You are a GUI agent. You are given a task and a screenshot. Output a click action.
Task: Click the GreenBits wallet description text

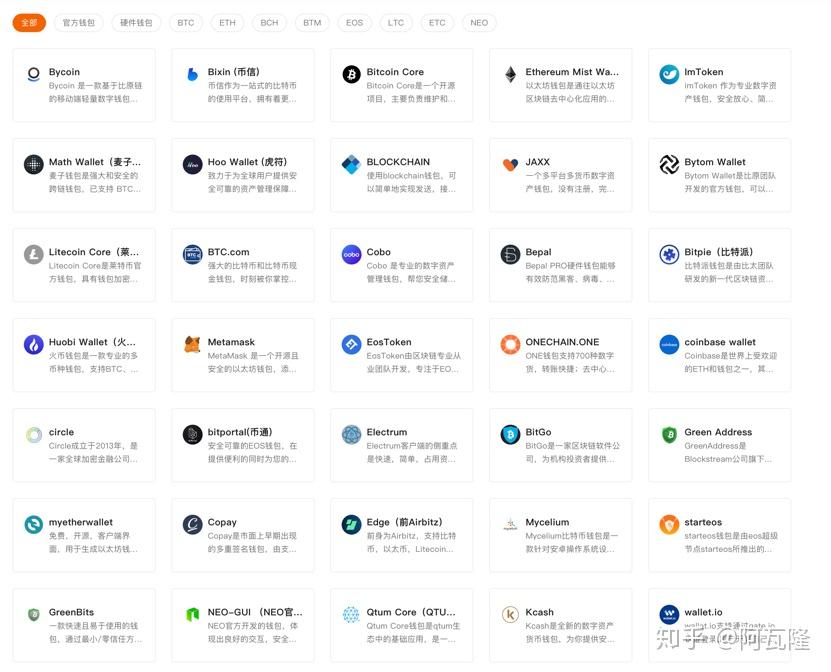(95, 633)
